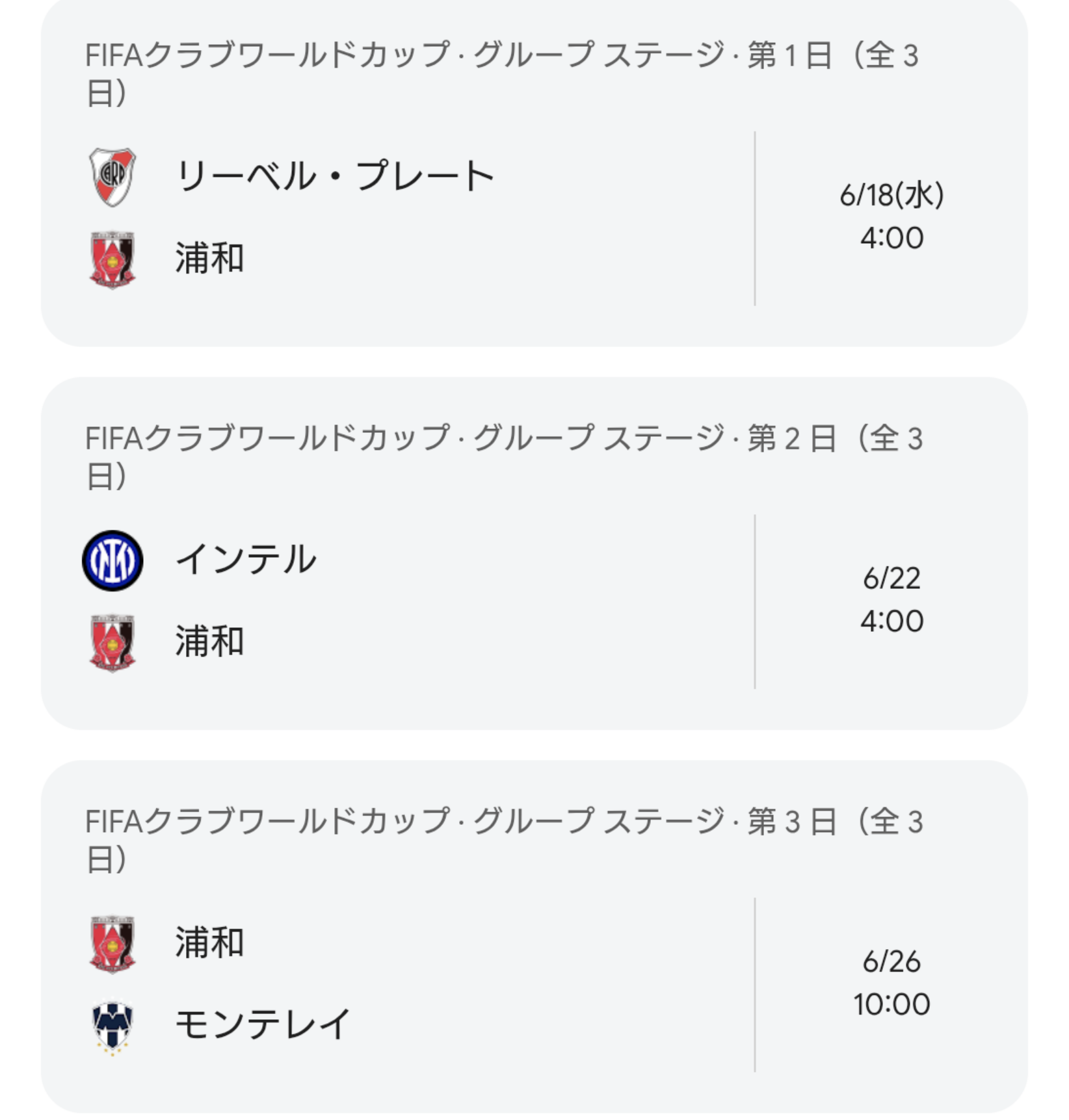
Task: Click Urawa crest in matchday 3 card
Action: (x=112, y=944)
